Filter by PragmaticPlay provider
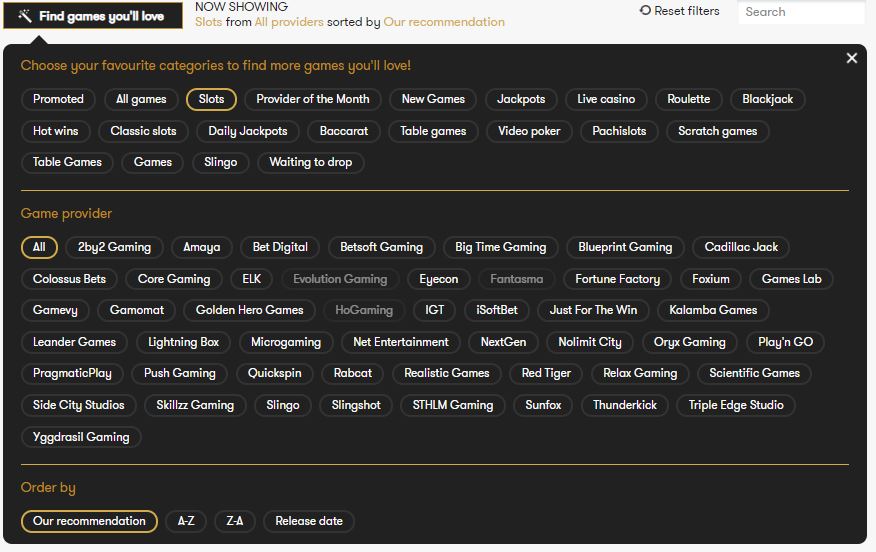Image resolution: width=876 pixels, height=552 pixels. (x=72, y=373)
